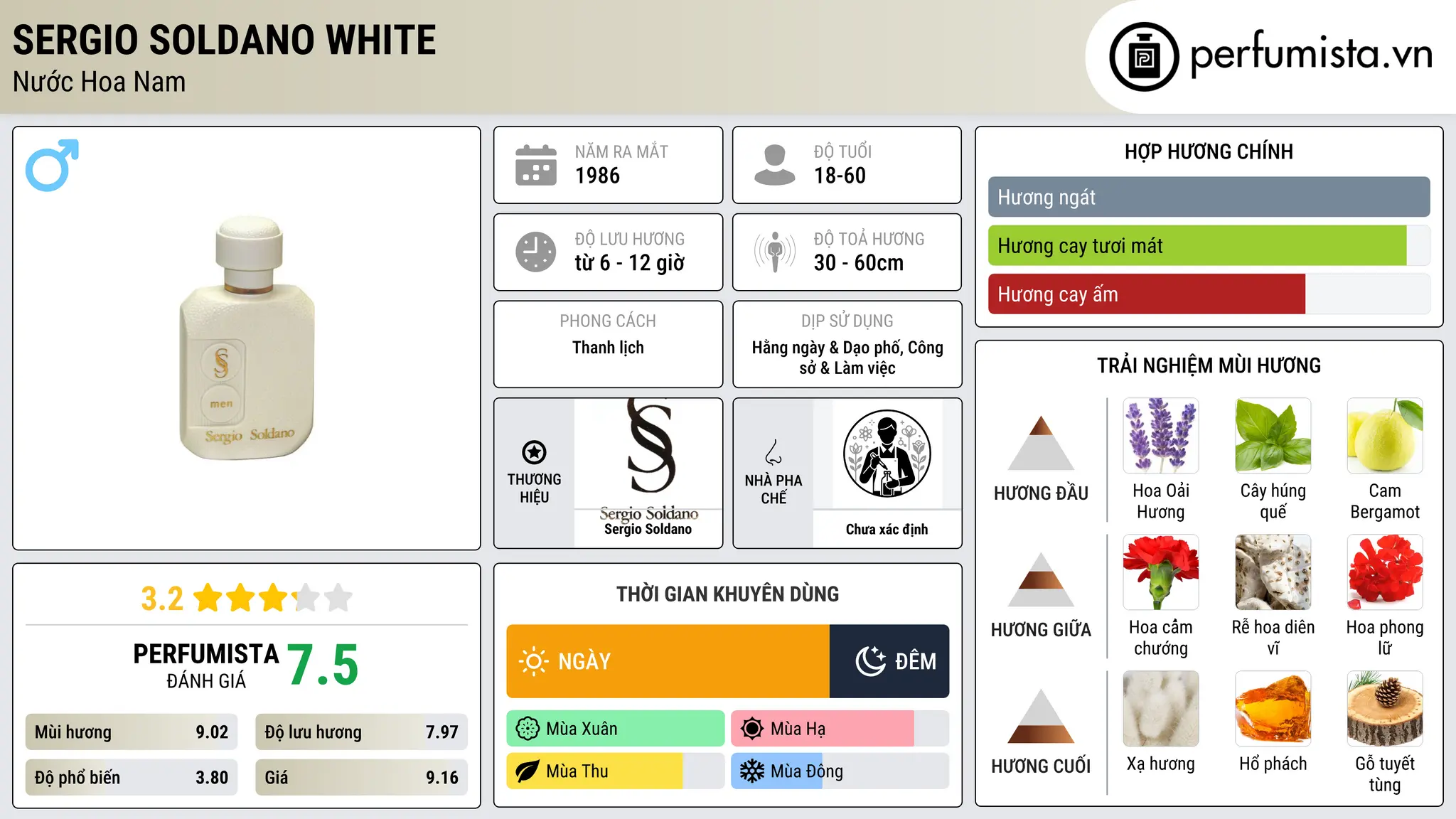Viewport: 1456px width, 819px height.
Task: Click the star badge icon above Thương hiệu
Action: (x=534, y=451)
